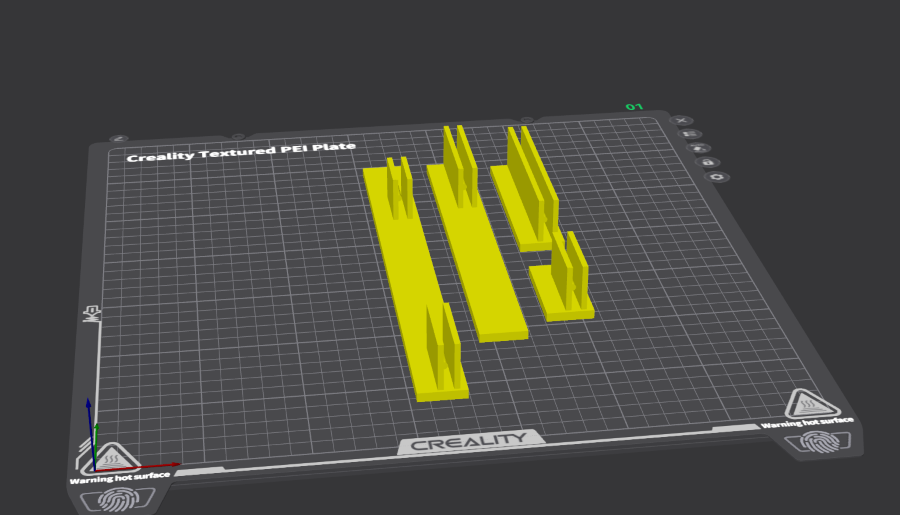
Task: Click the arrange objects icon below the X
Action: 689,134
